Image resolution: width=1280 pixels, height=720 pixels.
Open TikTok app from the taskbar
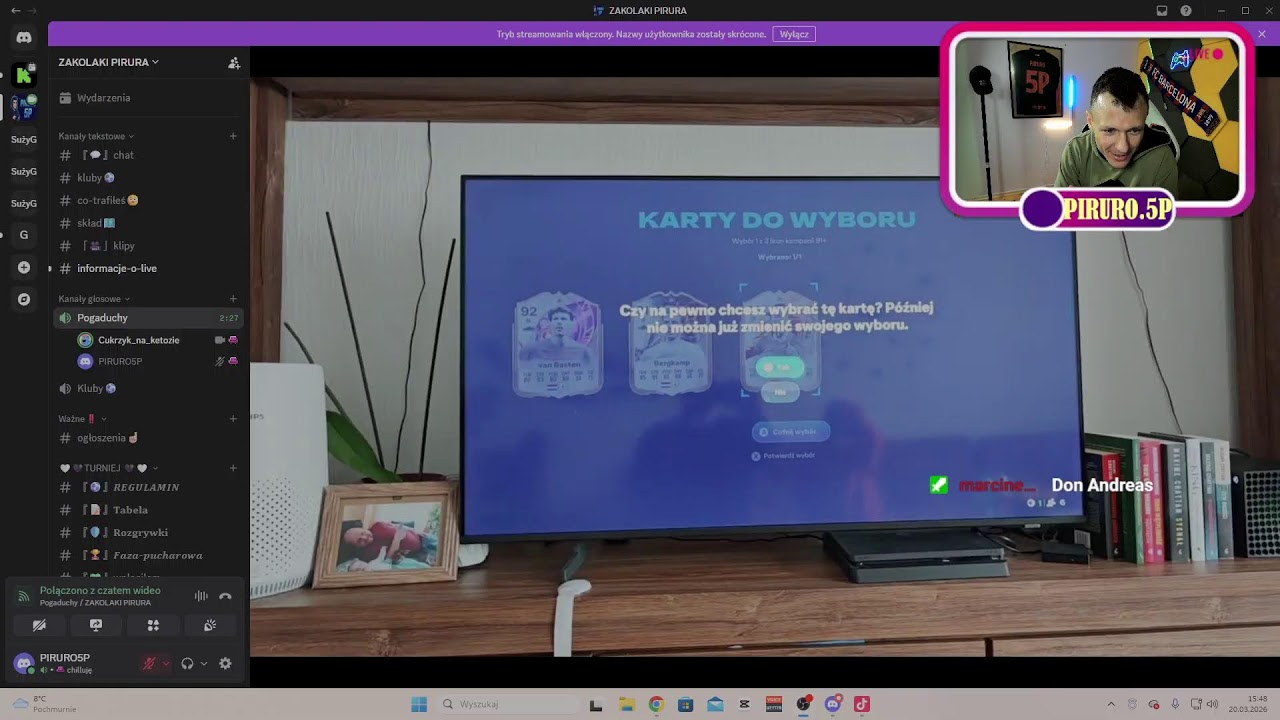862,704
